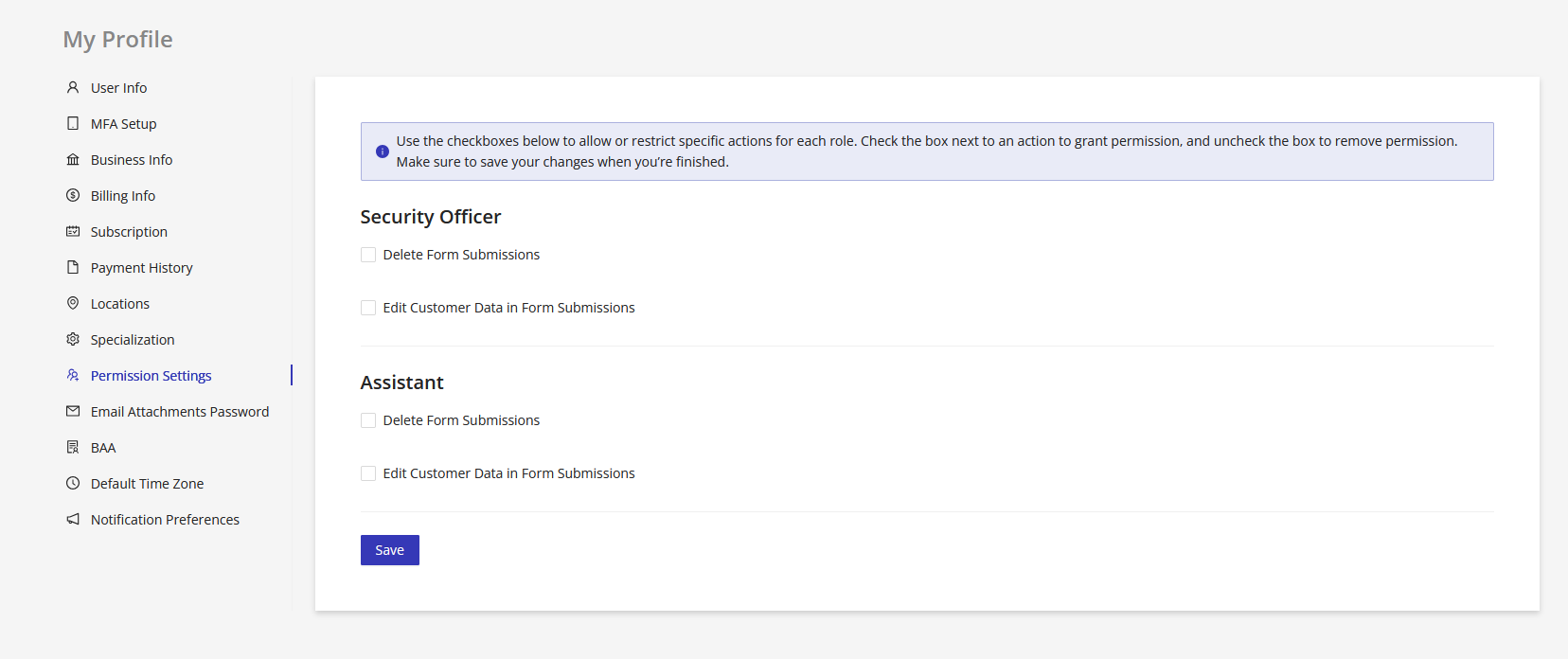Screen dimensions: 1568x659
Task: Click the BAA document icon
Action: 73,447
